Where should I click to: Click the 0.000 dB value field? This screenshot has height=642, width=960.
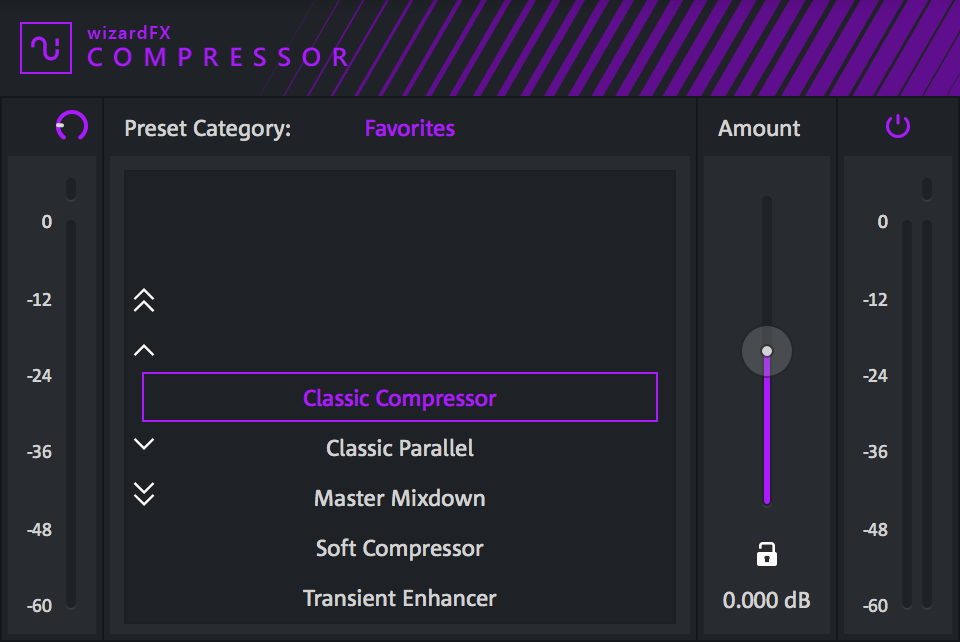click(767, 600)
